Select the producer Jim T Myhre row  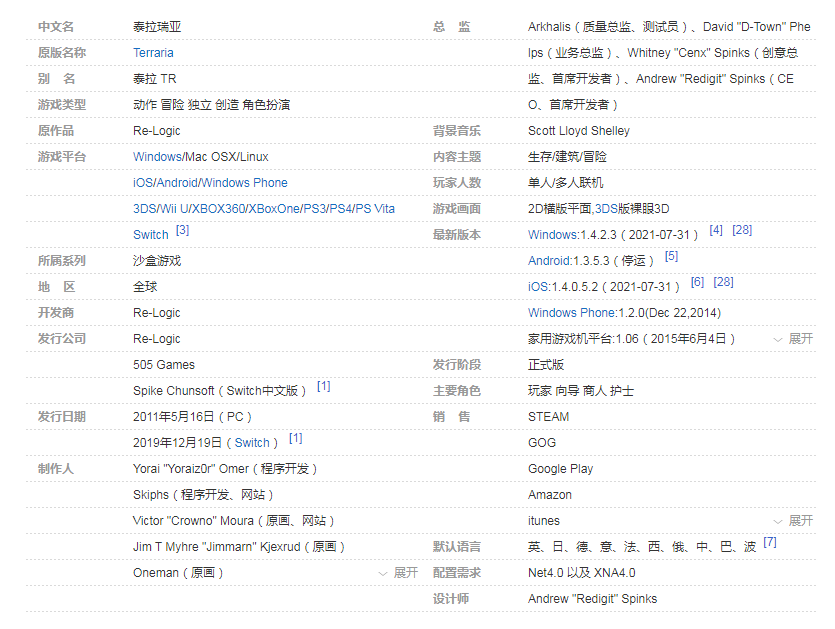[239, 547]
